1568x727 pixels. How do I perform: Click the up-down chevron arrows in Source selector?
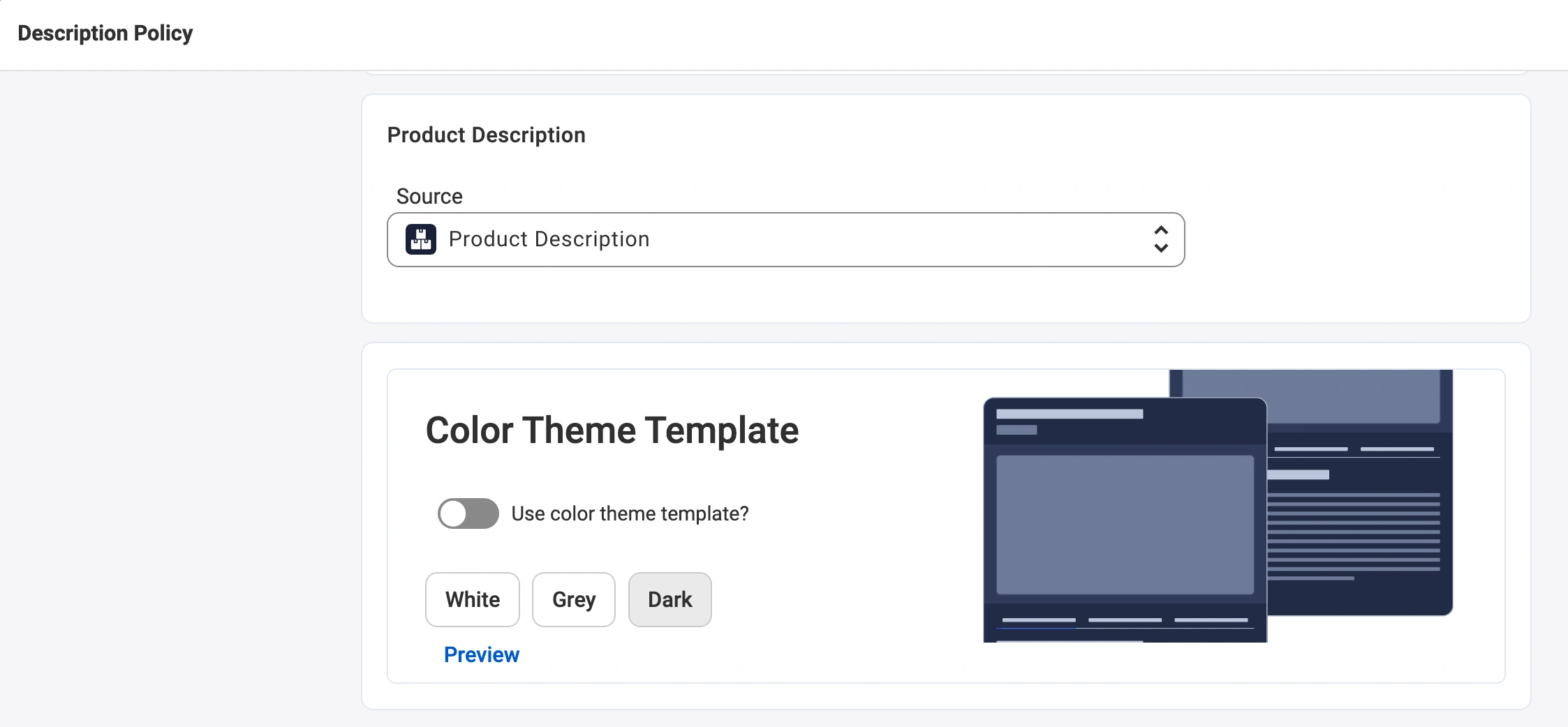pos(1160,239)
